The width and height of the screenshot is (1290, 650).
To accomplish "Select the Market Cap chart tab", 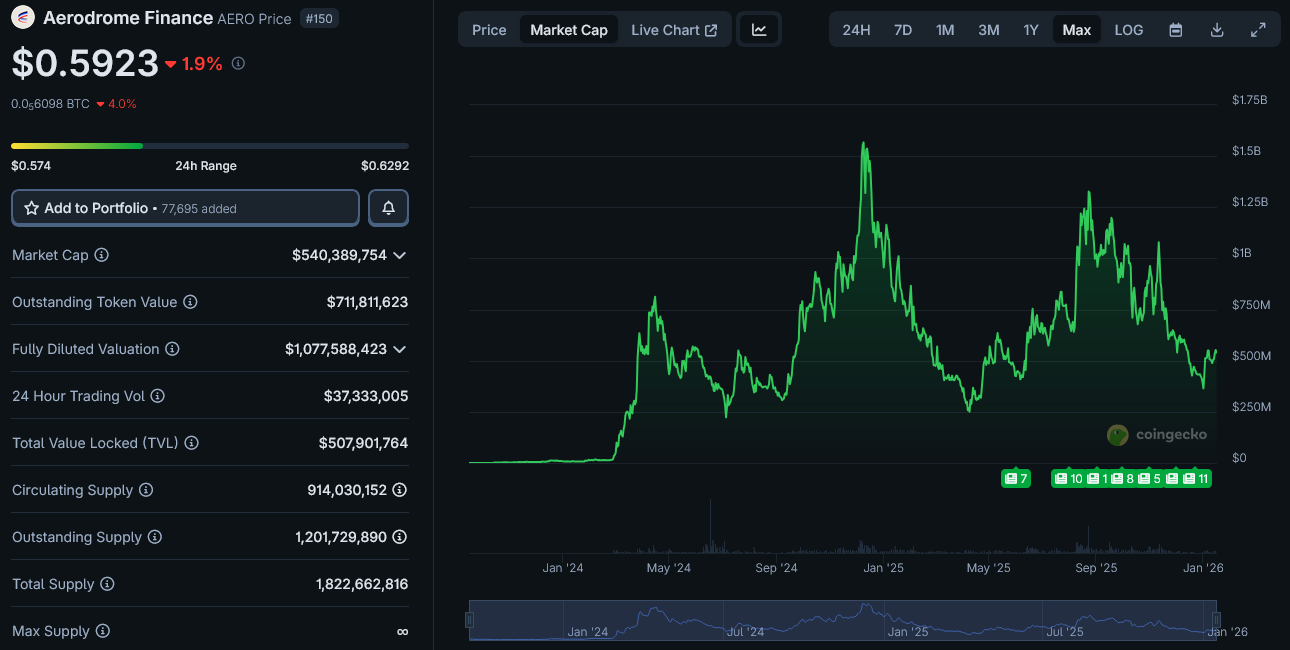I will [x=569, y=30].
